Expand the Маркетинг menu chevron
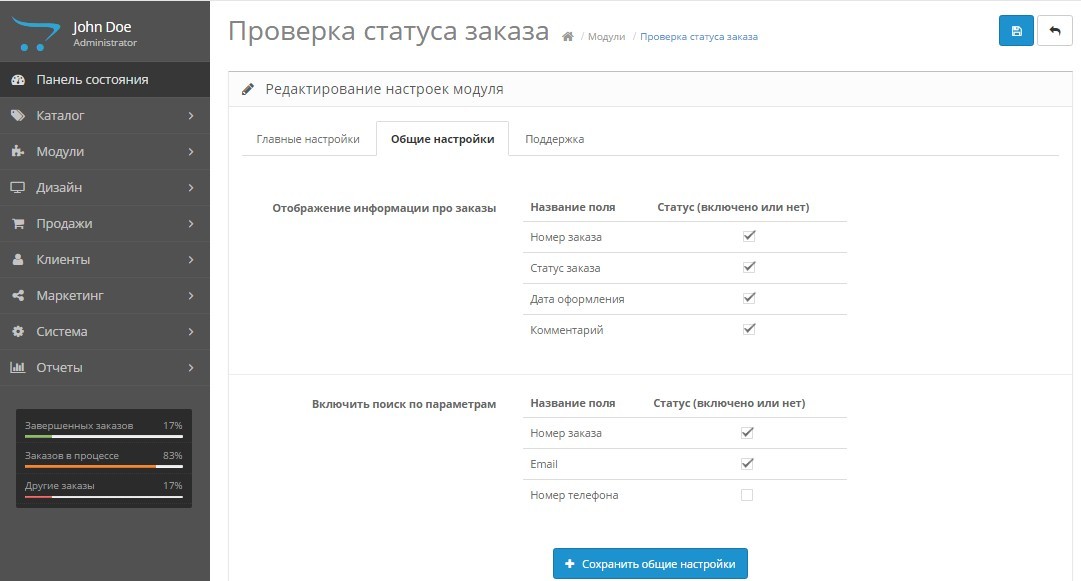Viewport: 1081px width, 581px height. (191, 296)
